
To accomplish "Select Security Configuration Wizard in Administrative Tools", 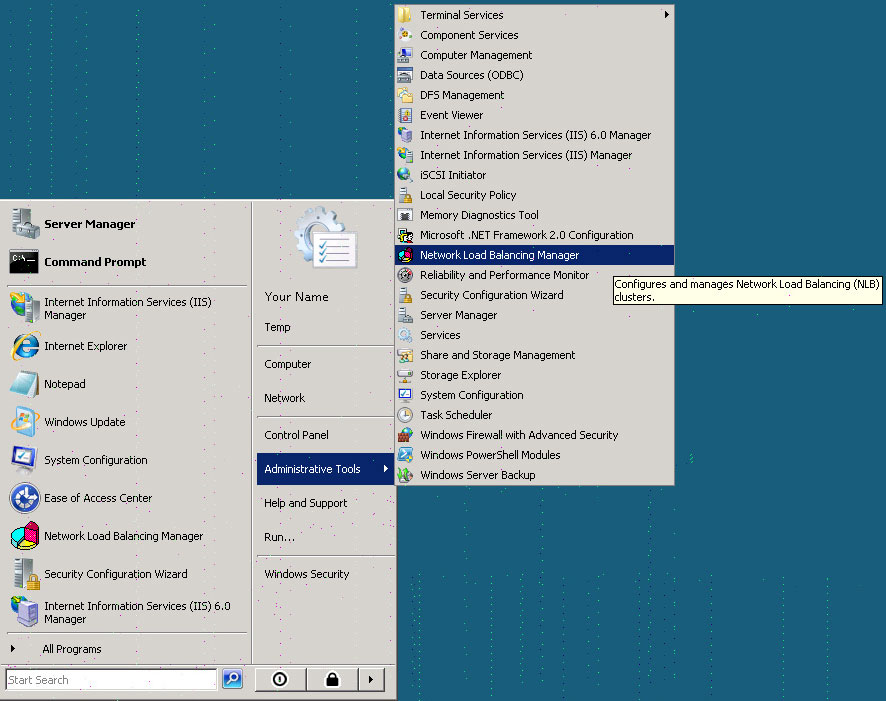I will 535,295.
